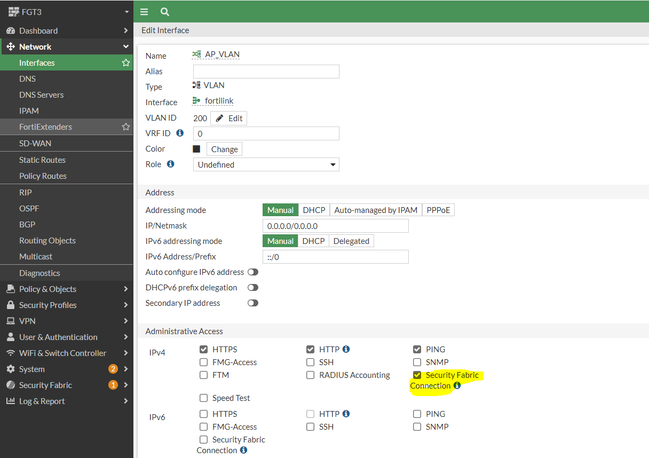Screen dimensions: 649x458
Task: Expand User & Authentication menu
Action: click(x=126, y=337)
